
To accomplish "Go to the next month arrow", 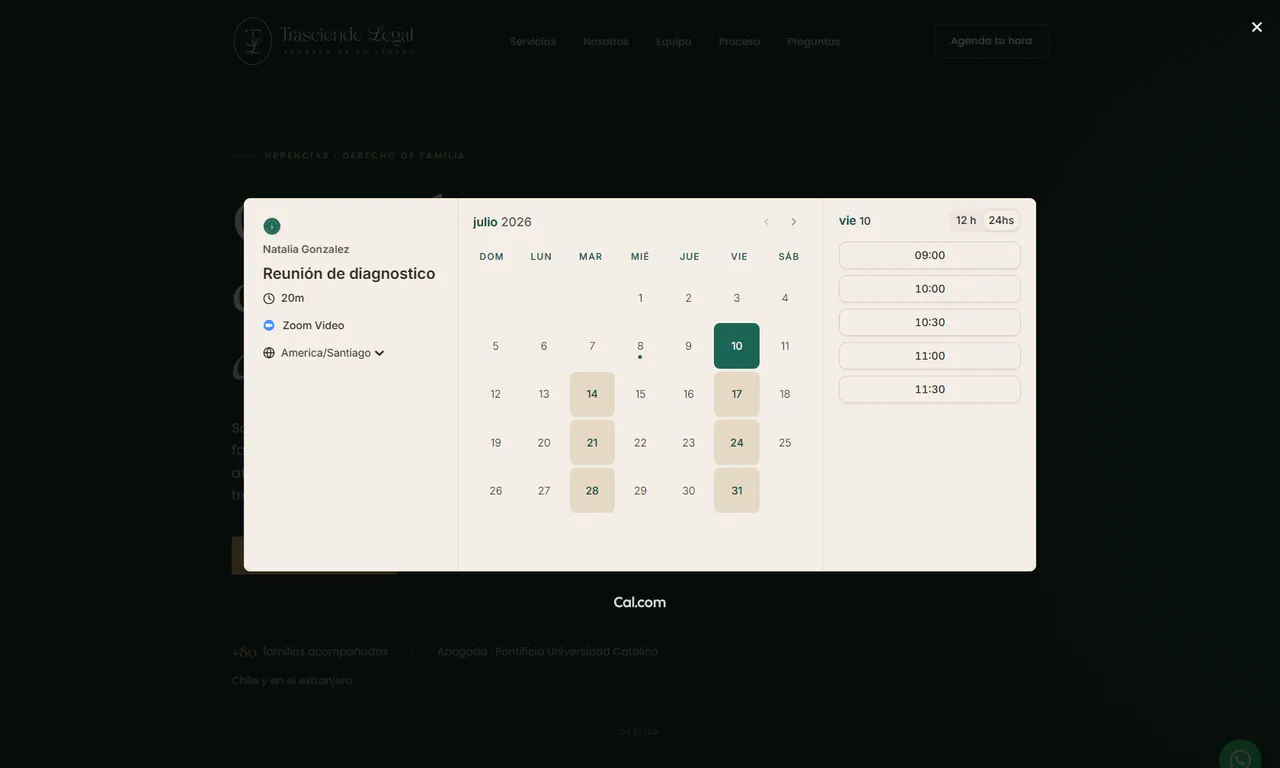I will 794,222.
